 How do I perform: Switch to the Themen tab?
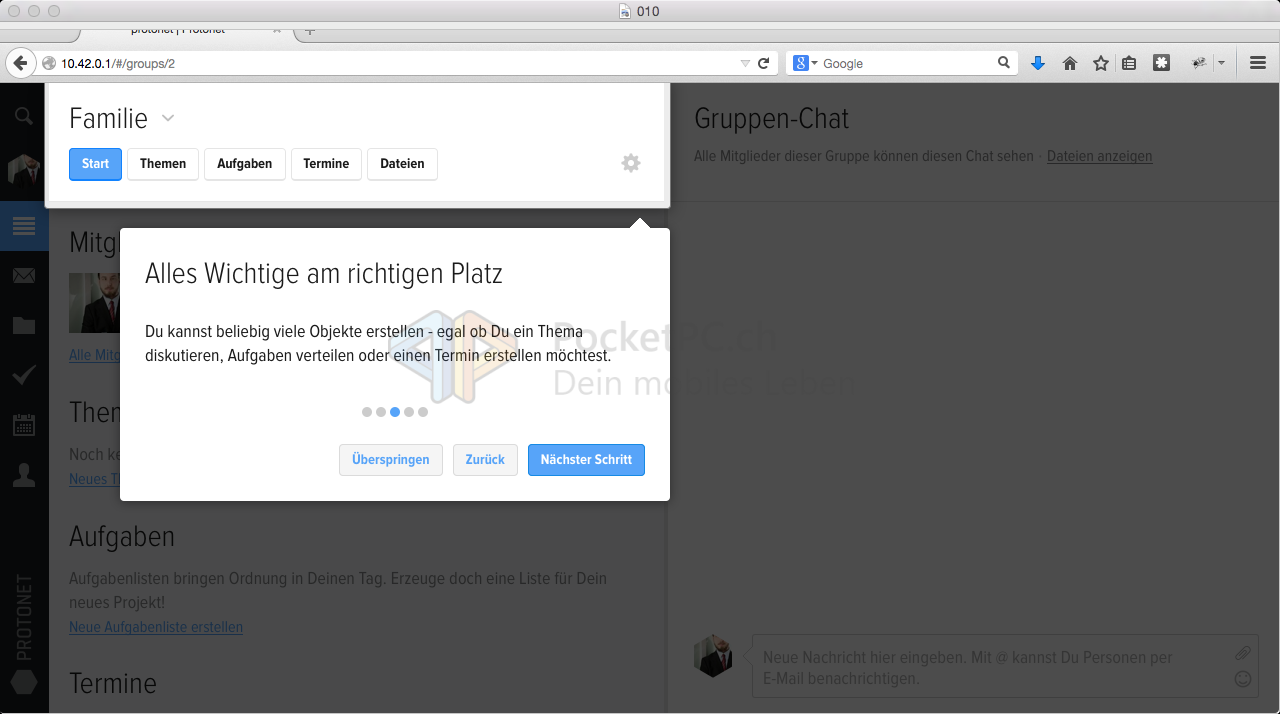[163, 164]
